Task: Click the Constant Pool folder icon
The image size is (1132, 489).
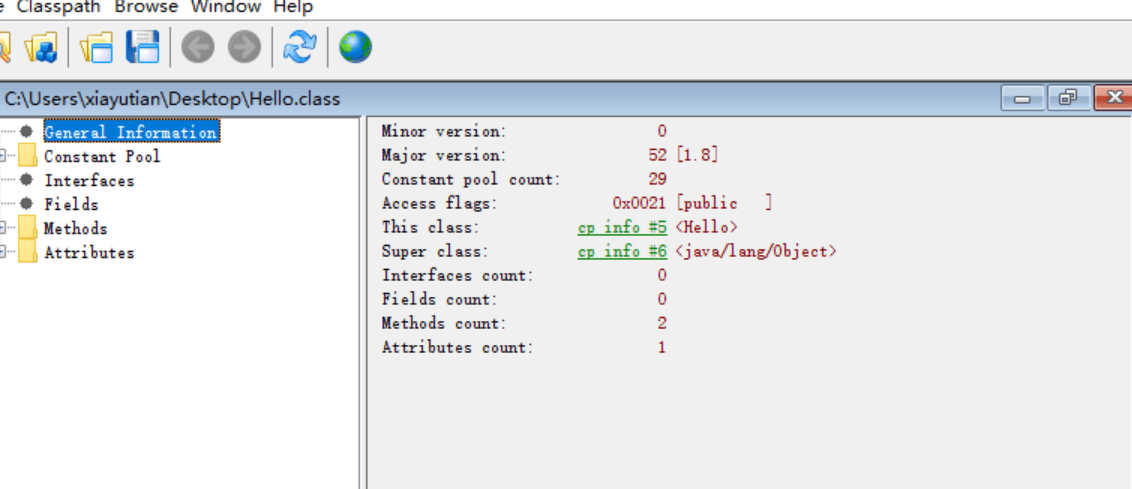Action: [27, 156]
